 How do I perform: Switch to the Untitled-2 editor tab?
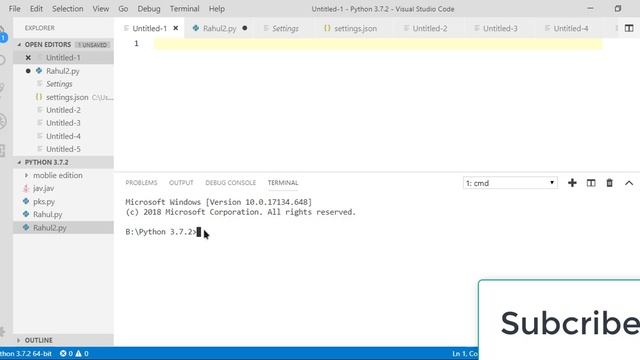click(x=429, y=28)
